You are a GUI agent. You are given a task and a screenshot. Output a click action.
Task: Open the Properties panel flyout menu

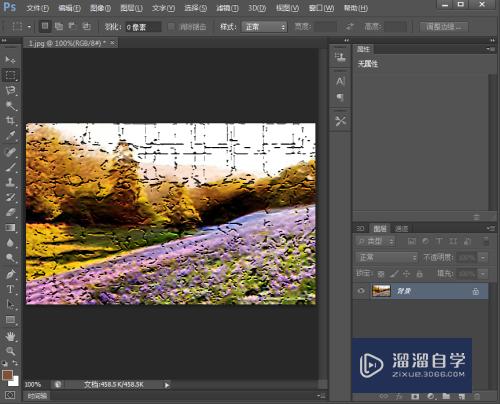[490, 49]
